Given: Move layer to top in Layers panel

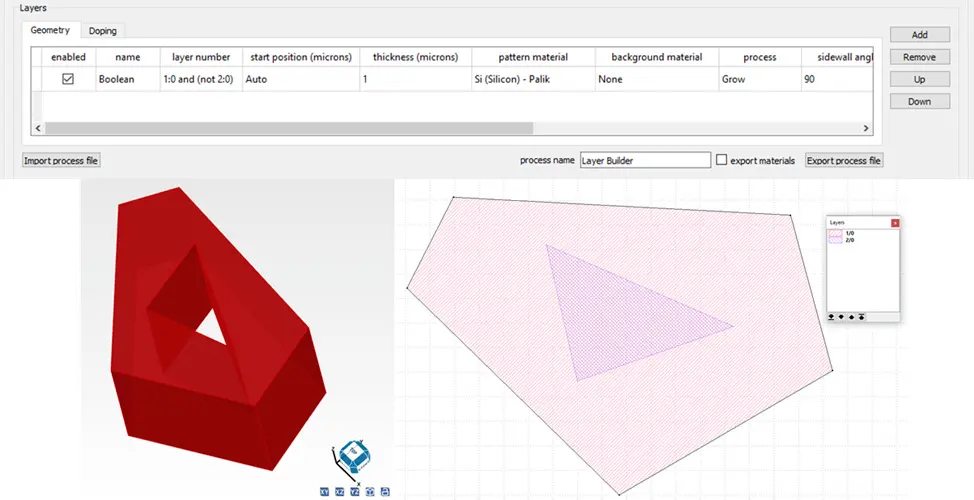Looking at the screenshot, I should tap(862, 317).
